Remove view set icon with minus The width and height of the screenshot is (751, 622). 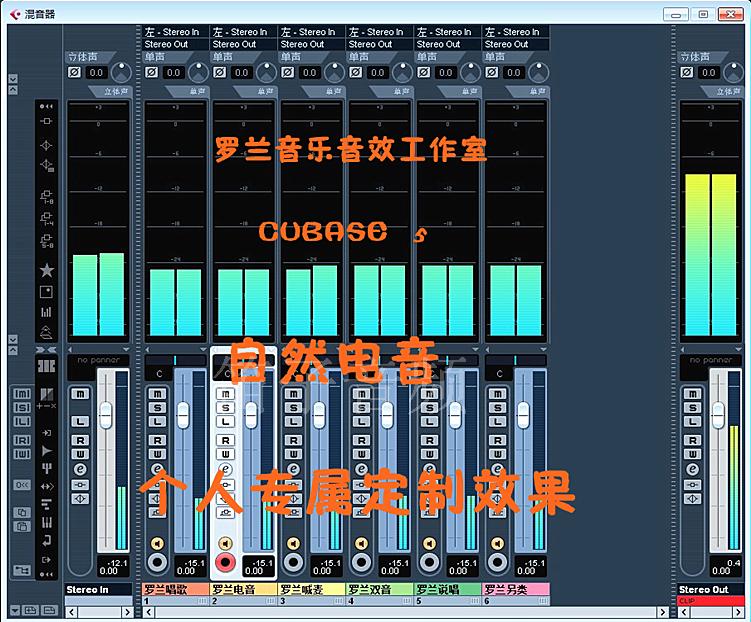tap(49, 611)
